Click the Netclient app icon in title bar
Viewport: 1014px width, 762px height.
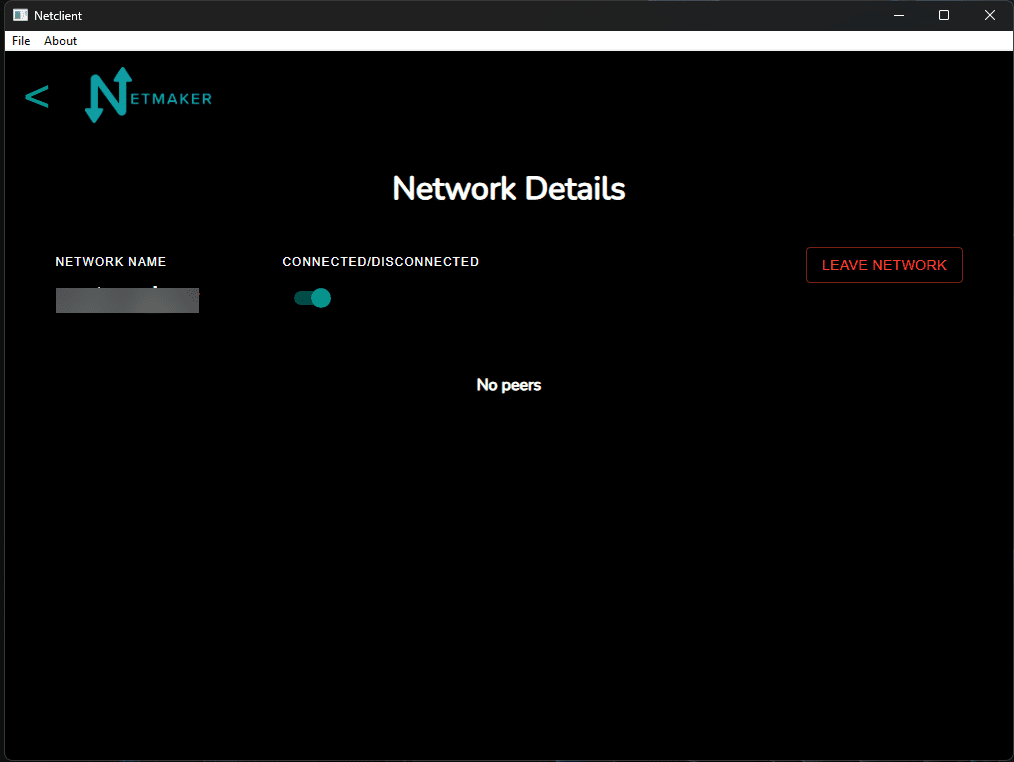[x=20, y=15]
